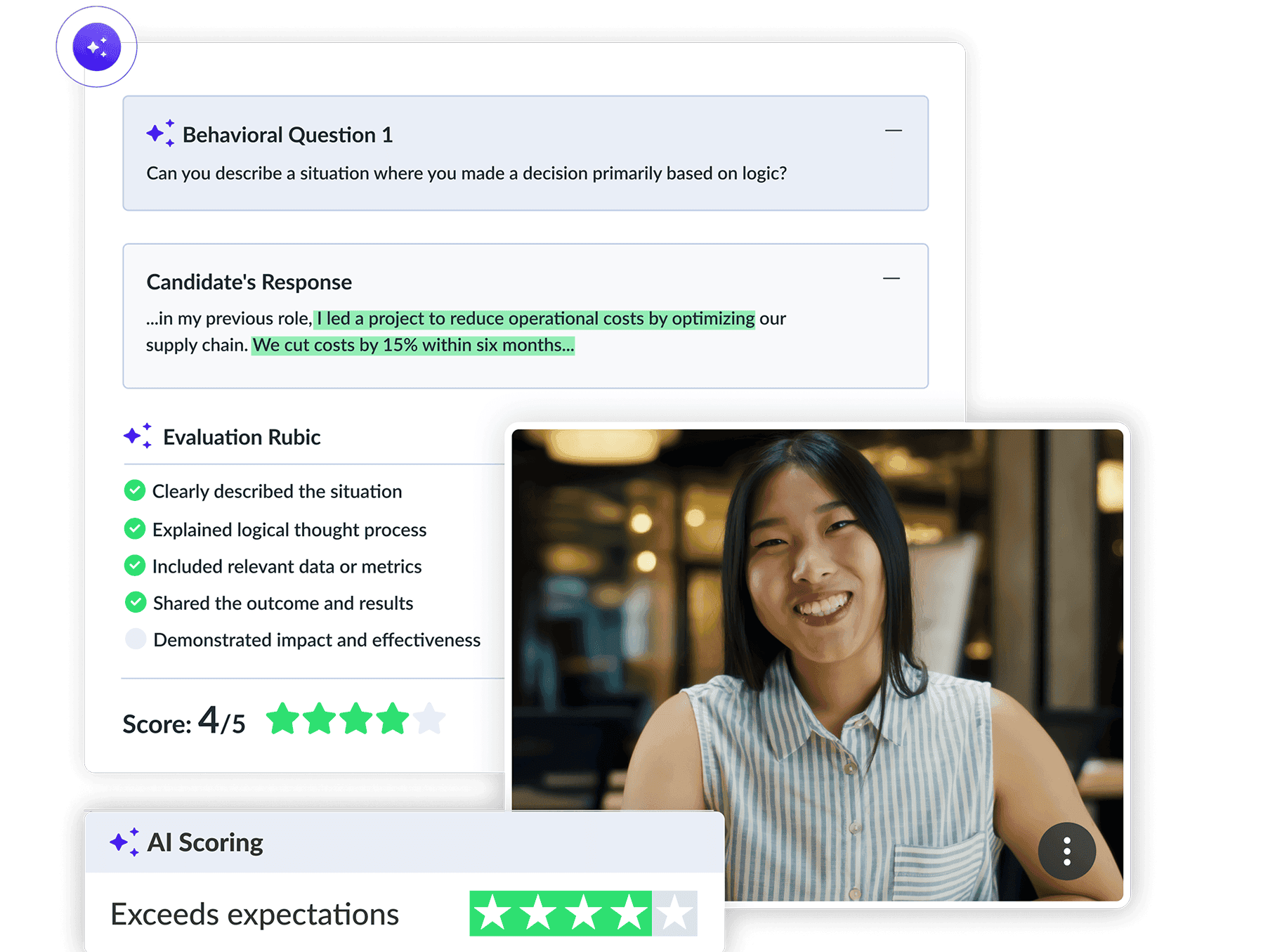Click the question text about logic decision

[466, 174]
